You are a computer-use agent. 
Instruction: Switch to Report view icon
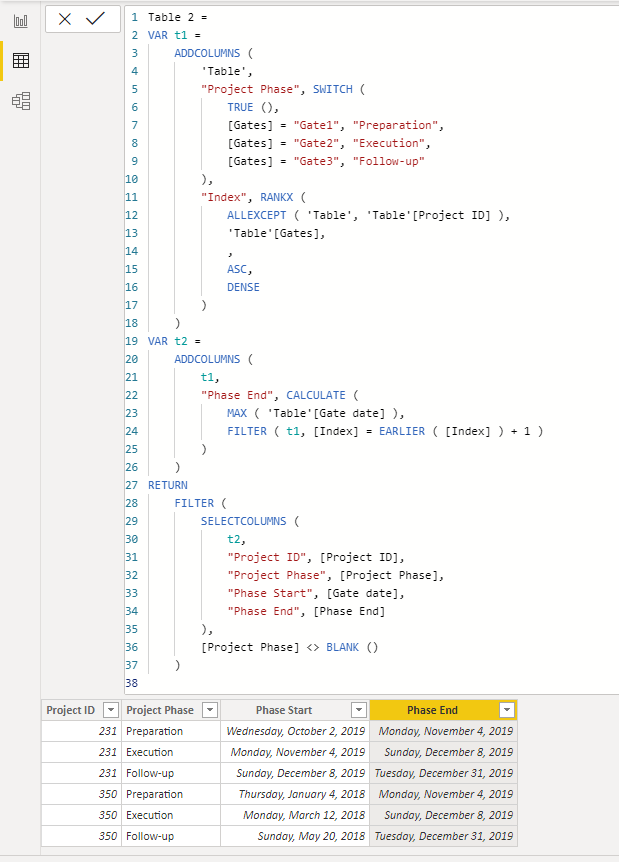click(21, 21)
